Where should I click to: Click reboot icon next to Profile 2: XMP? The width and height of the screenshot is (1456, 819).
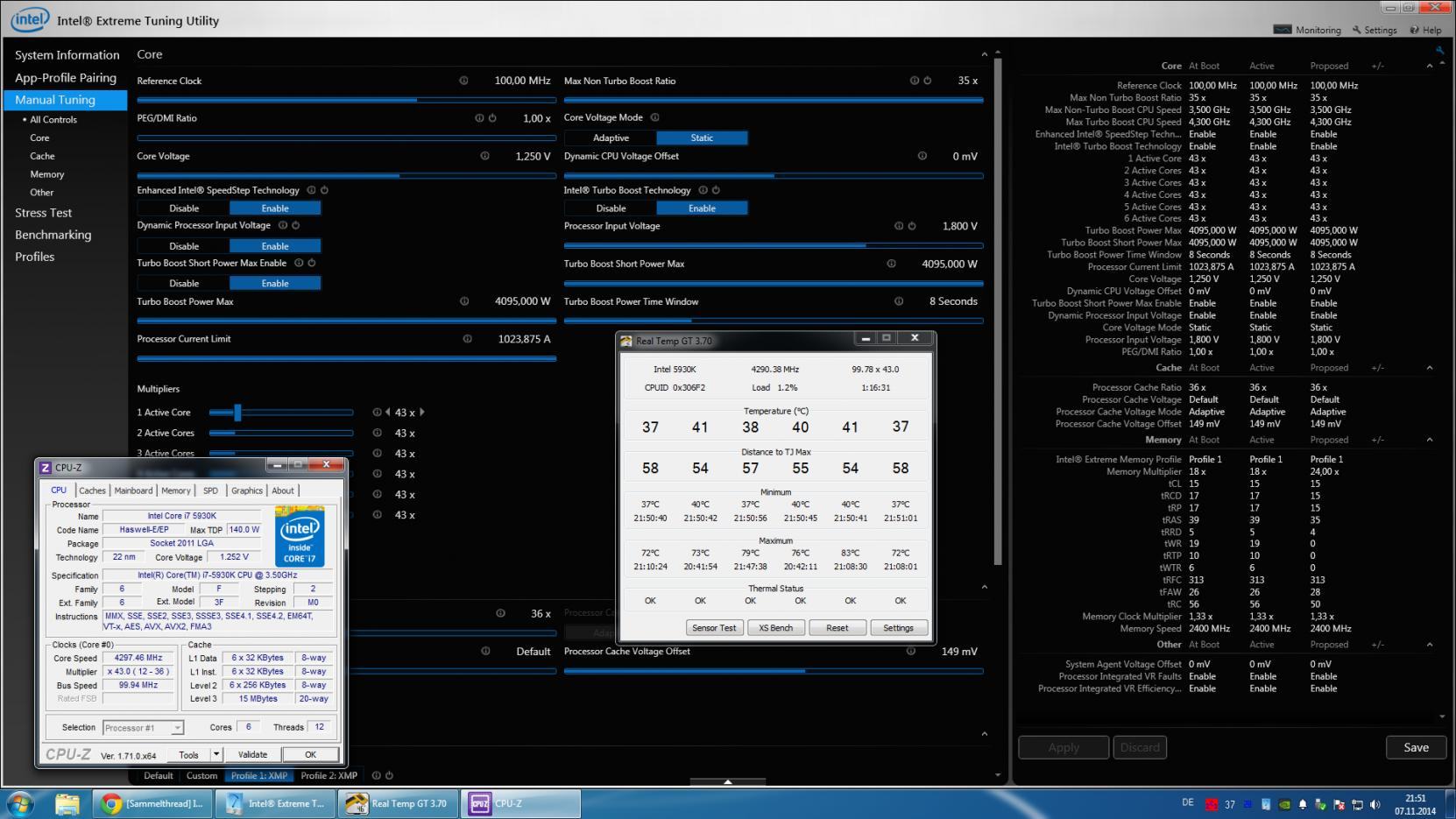389,775
